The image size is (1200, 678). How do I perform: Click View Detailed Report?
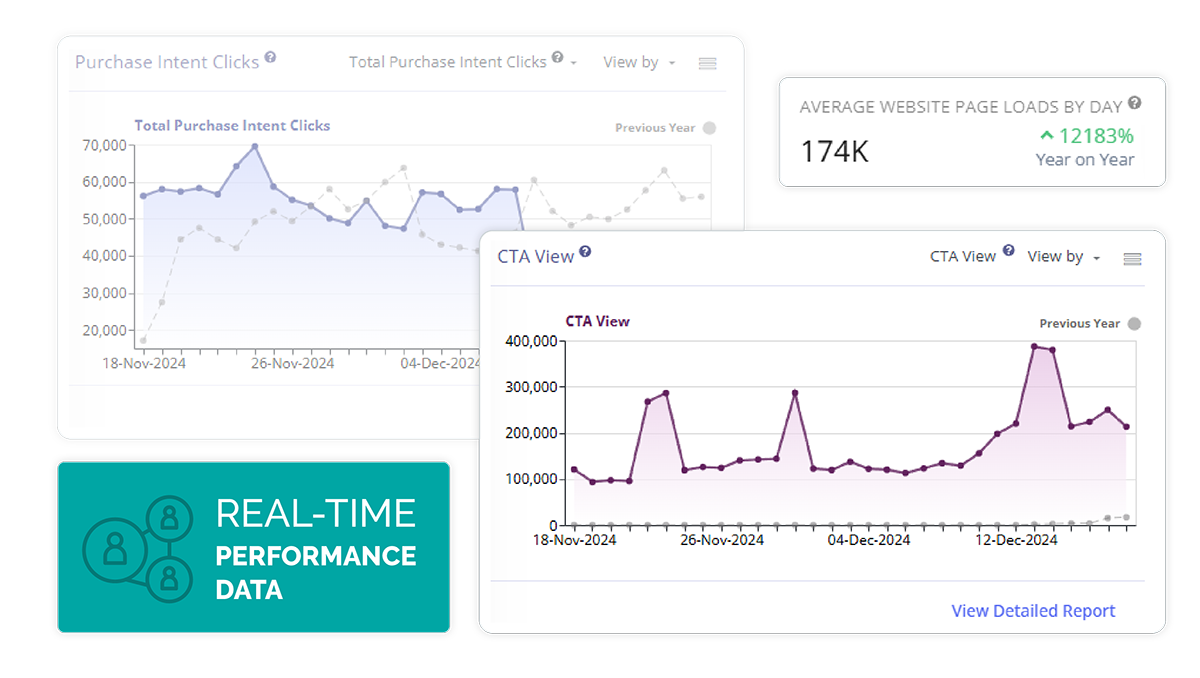[1032, 610]
